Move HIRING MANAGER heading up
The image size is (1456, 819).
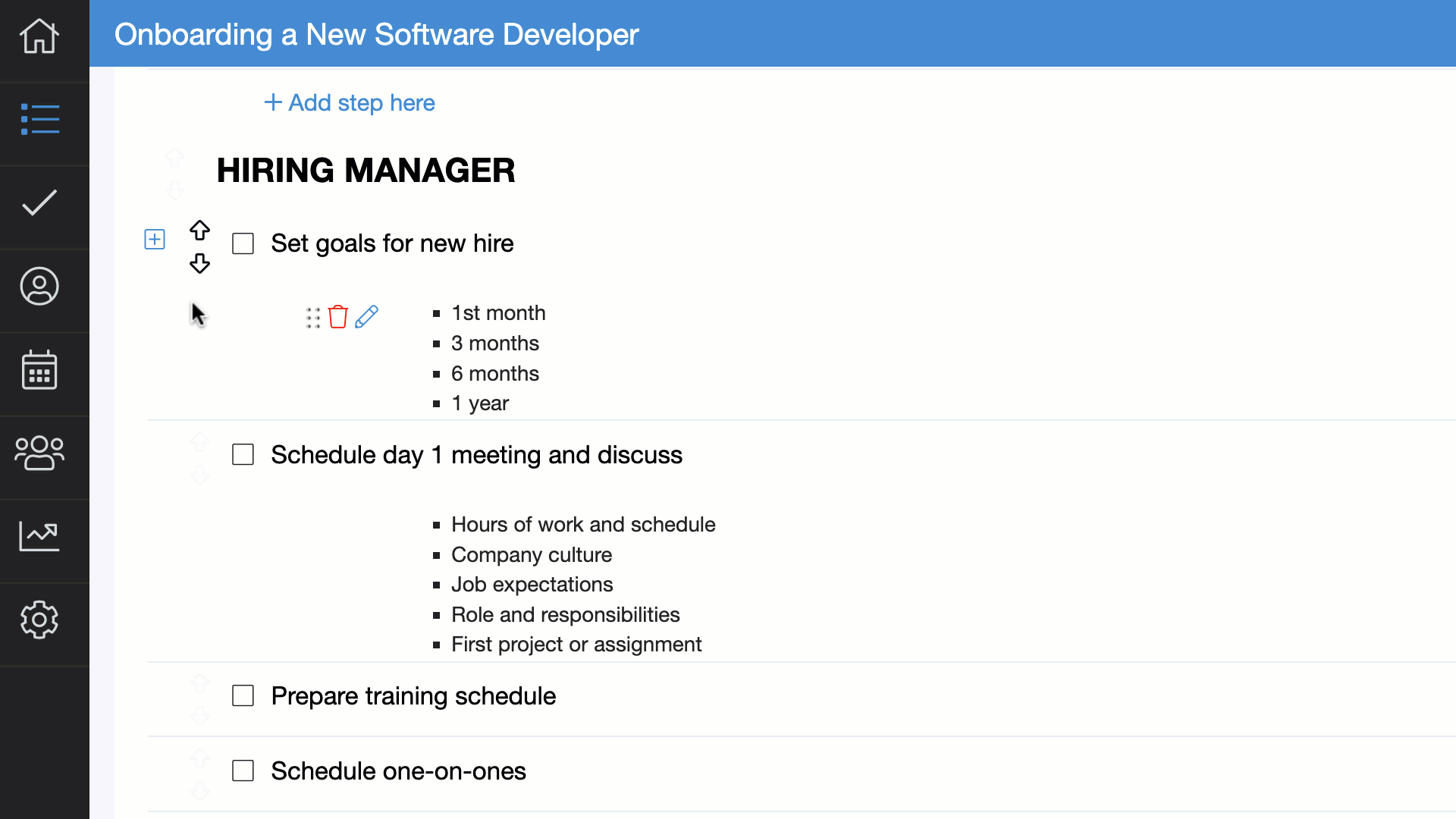point(175,158)
